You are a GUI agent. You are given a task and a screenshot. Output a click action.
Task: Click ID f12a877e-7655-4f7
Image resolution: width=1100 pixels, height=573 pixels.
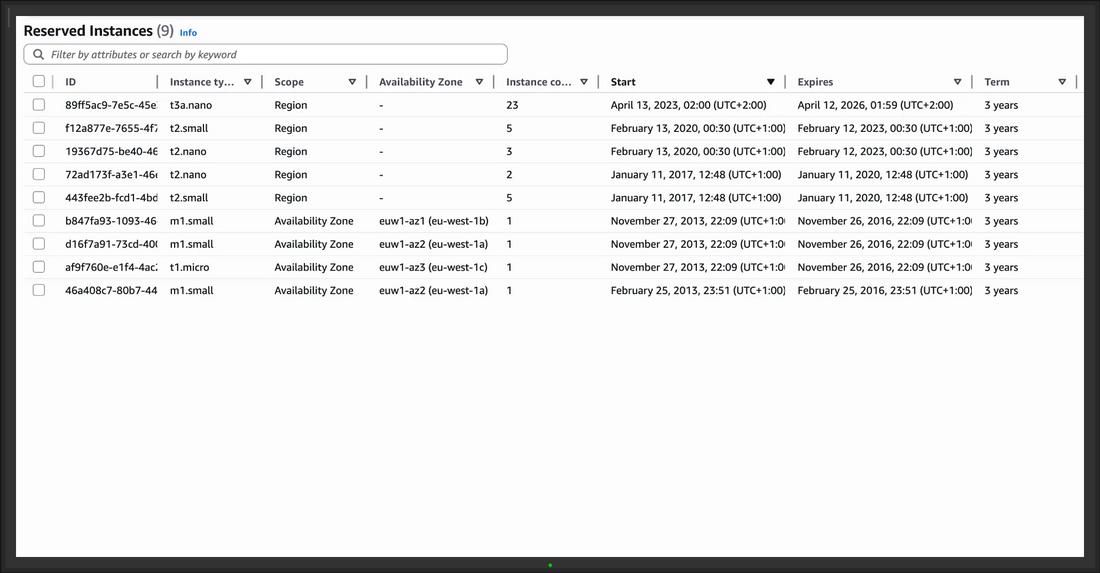coord(111,128)
